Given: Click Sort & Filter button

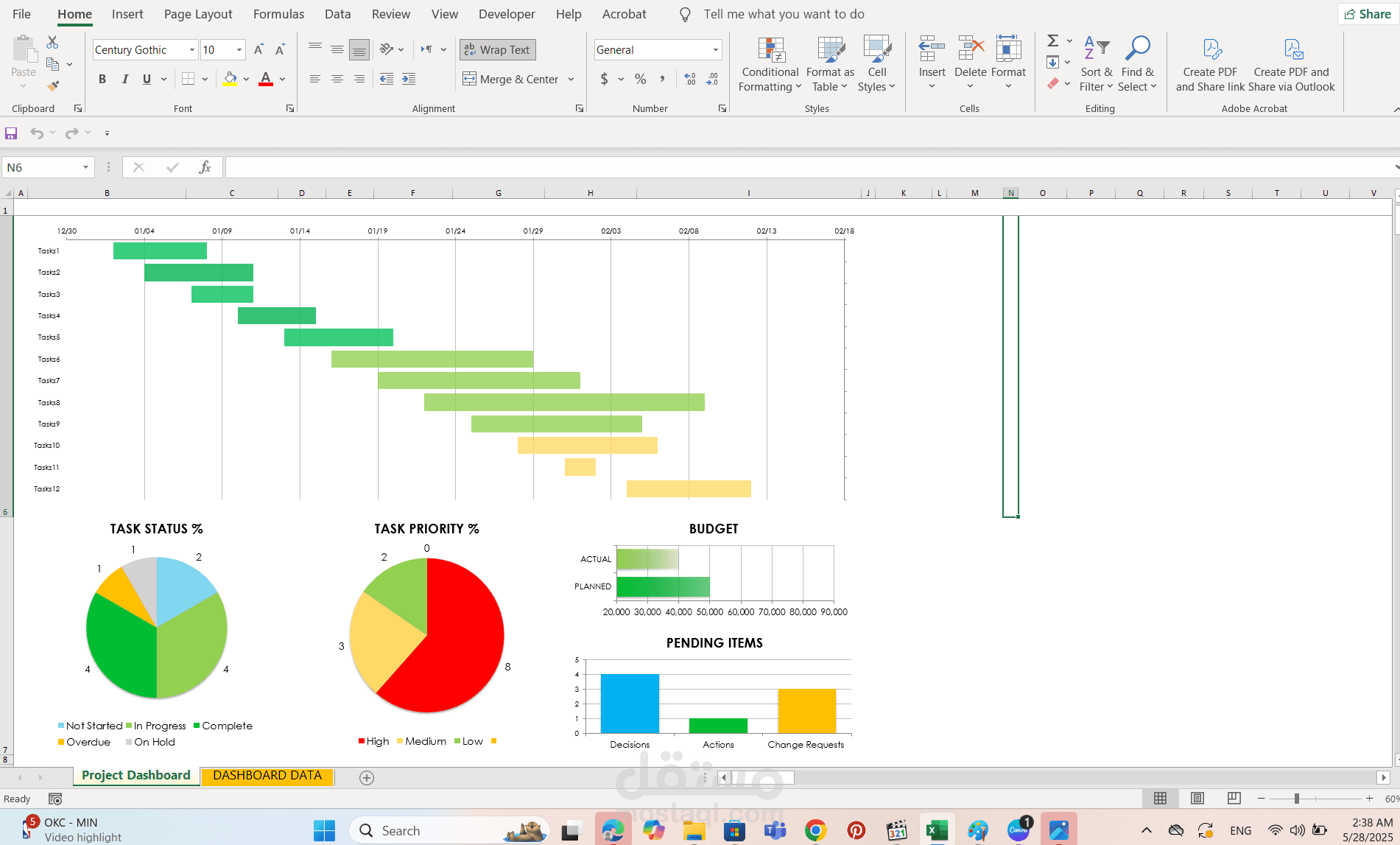Looking at the screenshot, I should (x=1096, y=65).
